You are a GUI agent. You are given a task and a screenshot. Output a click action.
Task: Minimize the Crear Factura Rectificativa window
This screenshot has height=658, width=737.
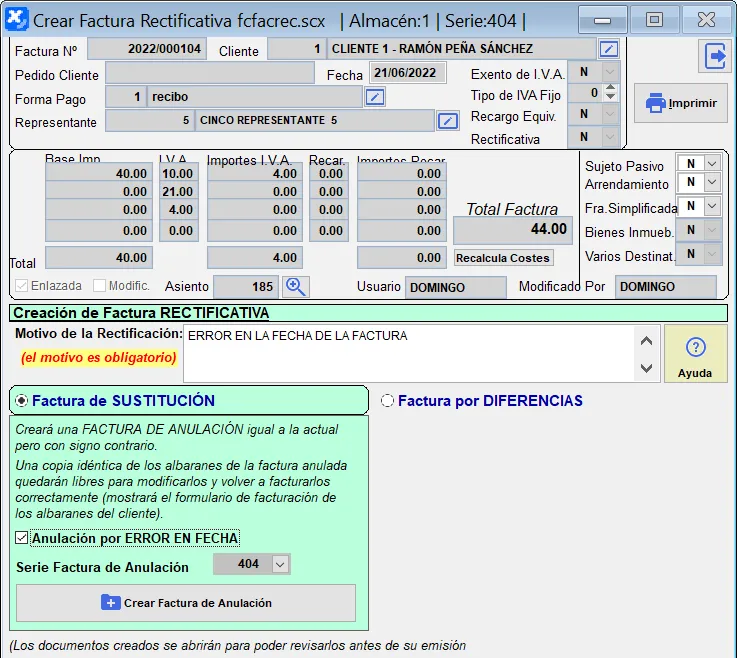coord(602,20)
